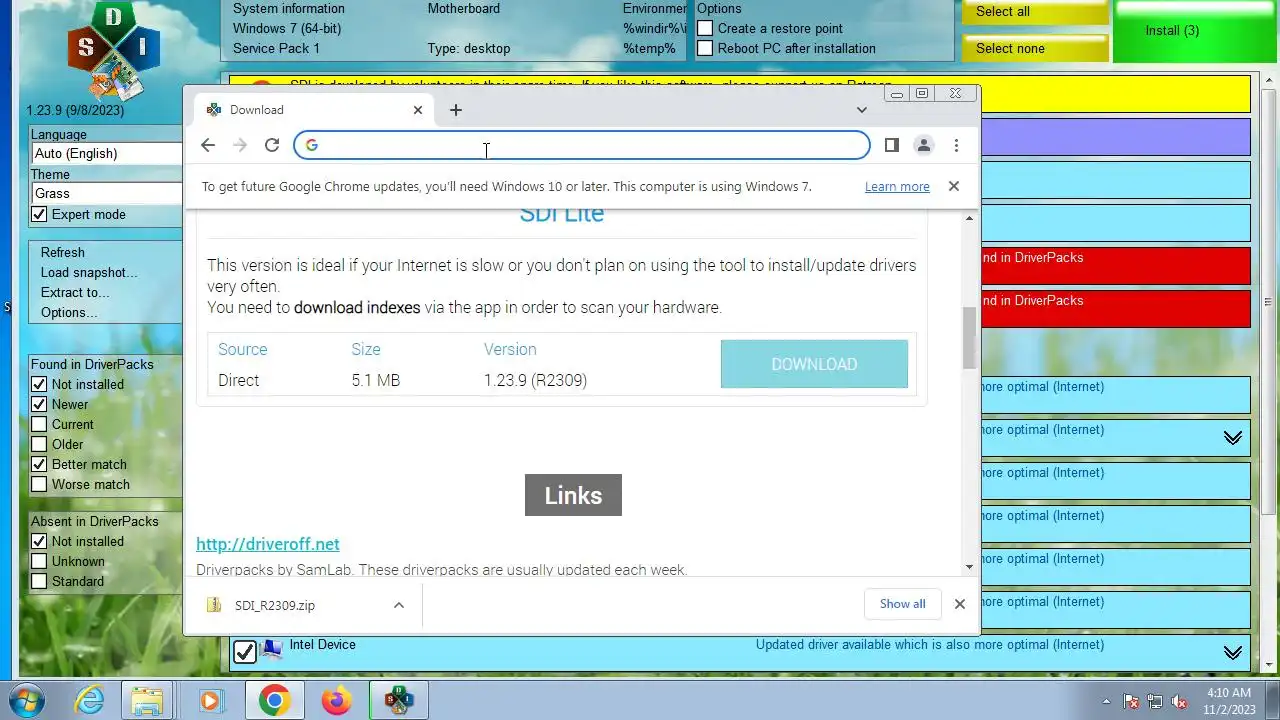The width and height of the screenshot is (1280, 720).
Task: Click the page scroll down arrow
Action: [x=969, y=567]
